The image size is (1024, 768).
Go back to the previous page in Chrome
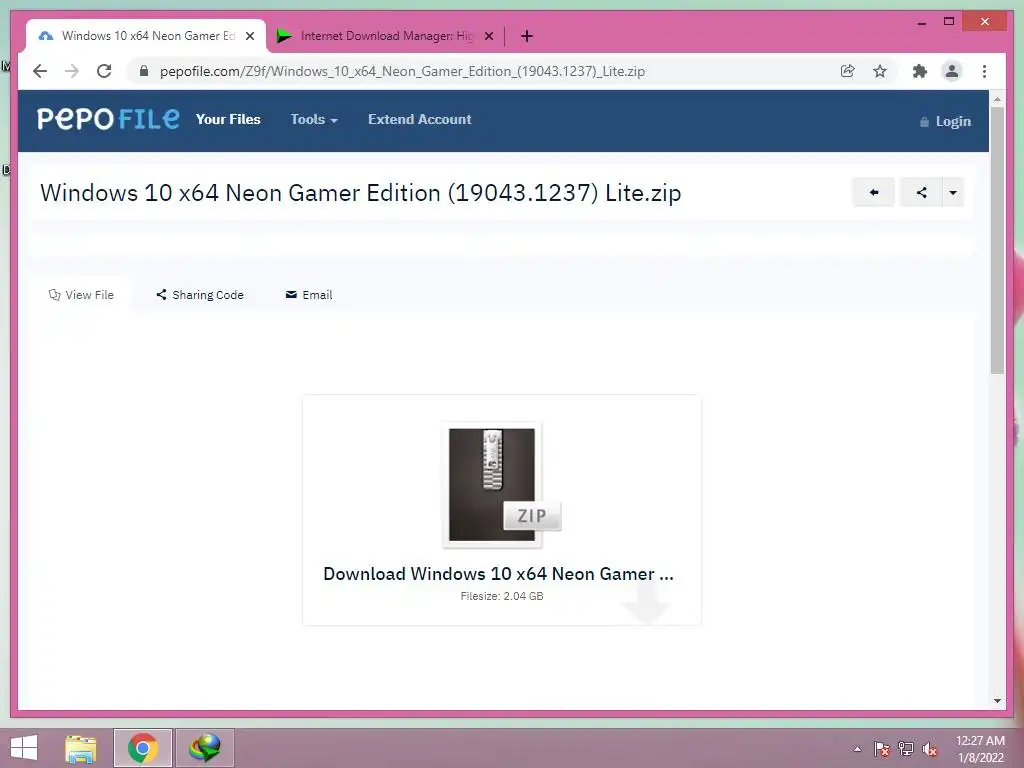(x=40, y=71)
